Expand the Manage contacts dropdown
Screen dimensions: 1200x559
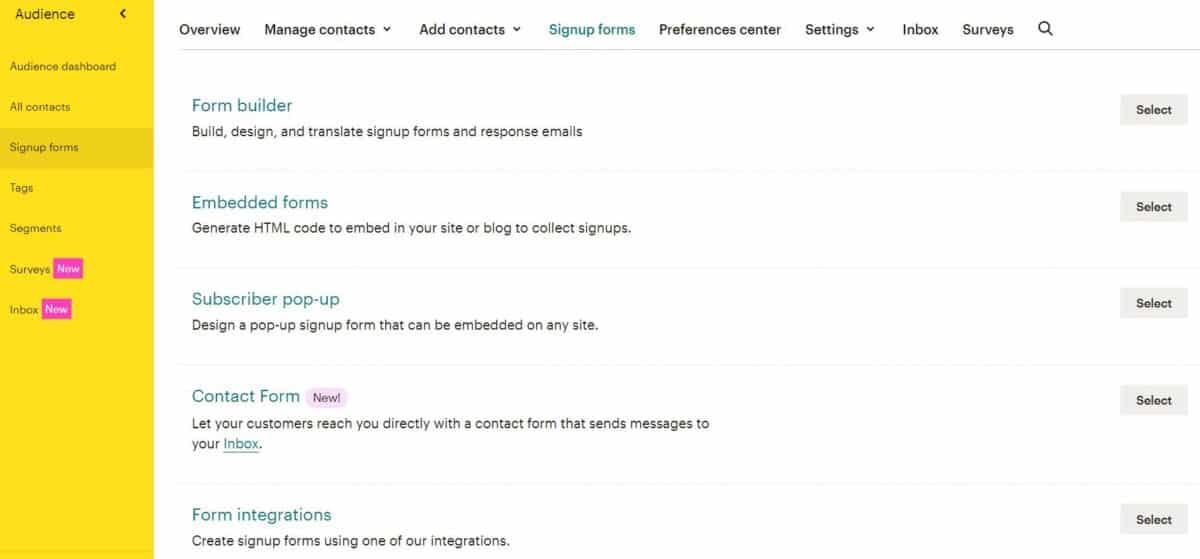327,29
